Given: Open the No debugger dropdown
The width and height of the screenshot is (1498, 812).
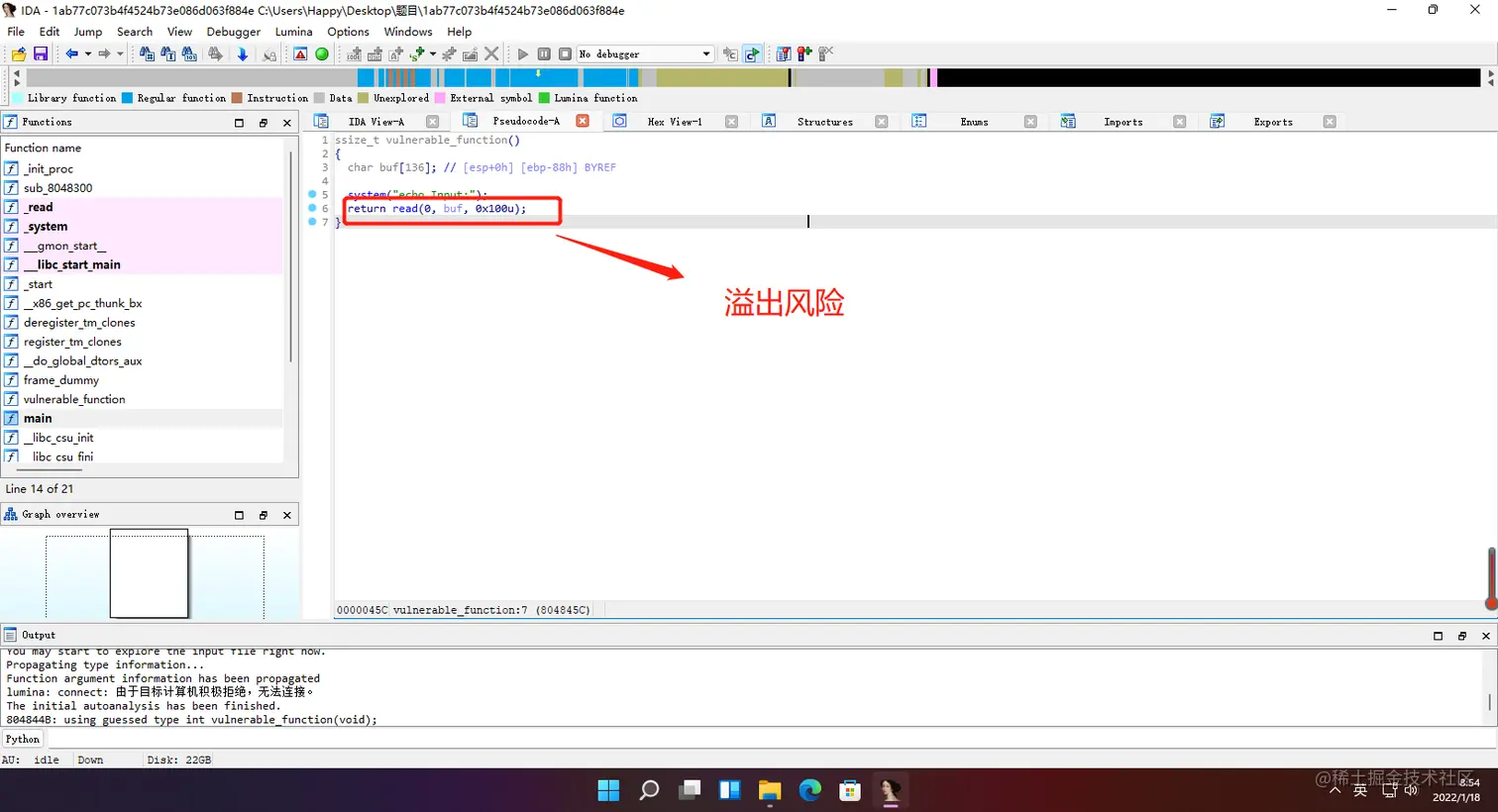Looking at the screenshot, I should pyautogui.click(x=645, y=53).
